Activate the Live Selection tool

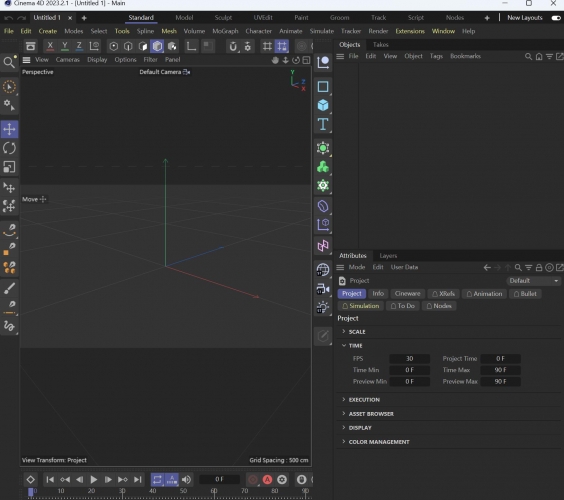[x=9, y=87]
